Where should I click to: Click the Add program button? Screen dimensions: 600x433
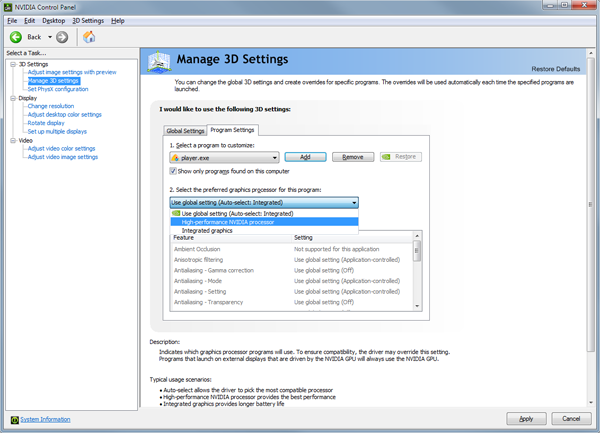tap(305, 157)
